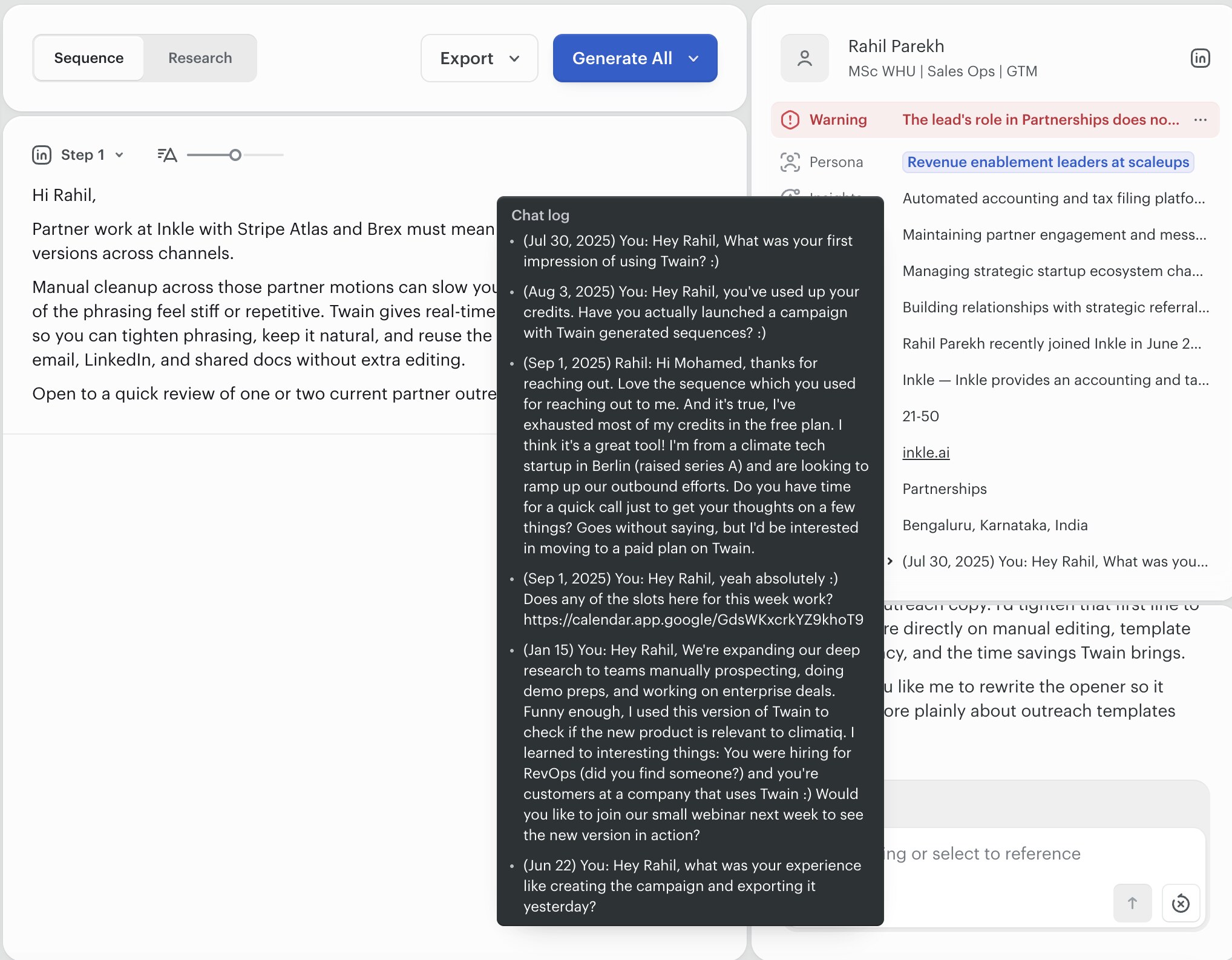The height and width of the screenshot is (960, 1232).
Task: Switch to the Research tab
Action: [200, 58]
